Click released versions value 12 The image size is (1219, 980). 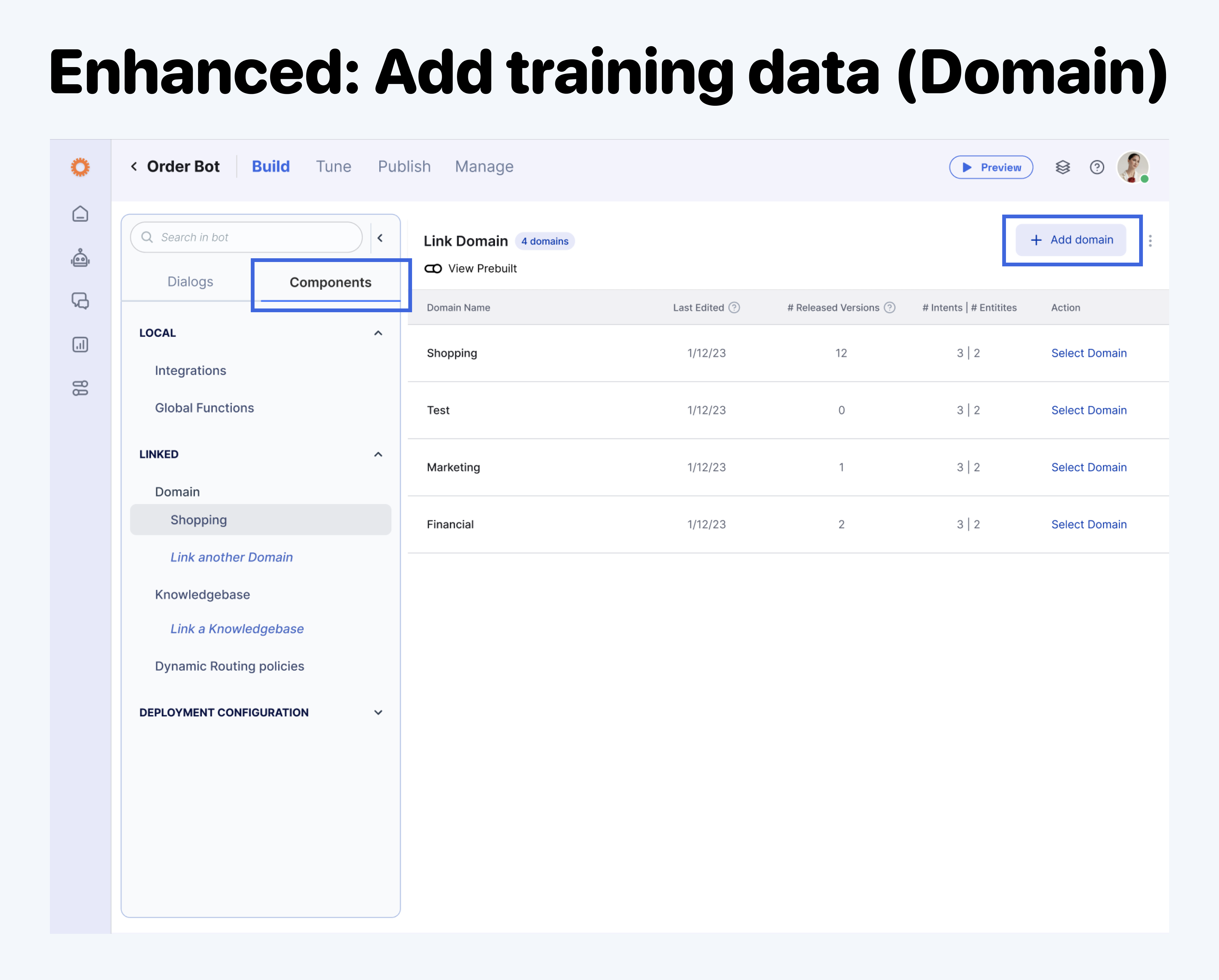coord(841,353)
